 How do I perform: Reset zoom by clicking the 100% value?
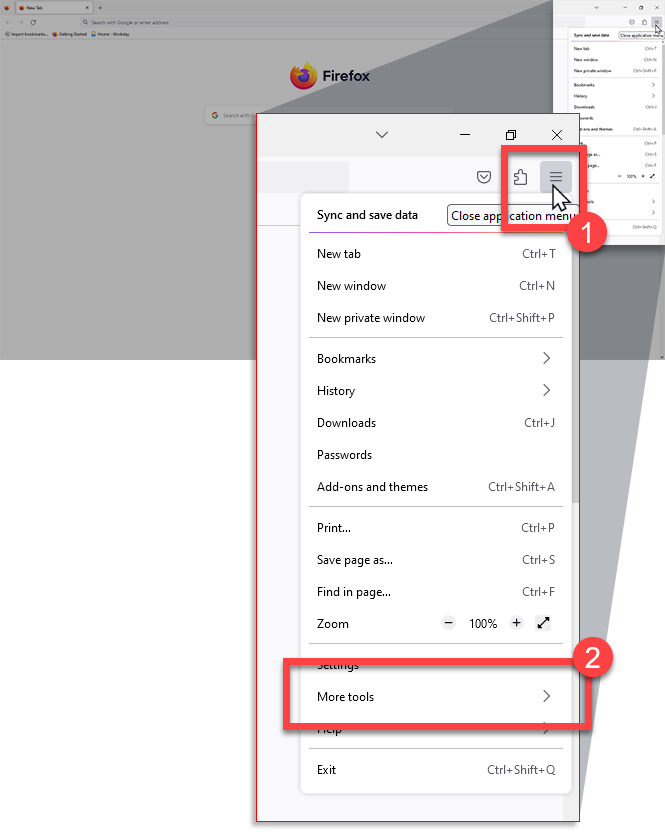pos(483,623)
